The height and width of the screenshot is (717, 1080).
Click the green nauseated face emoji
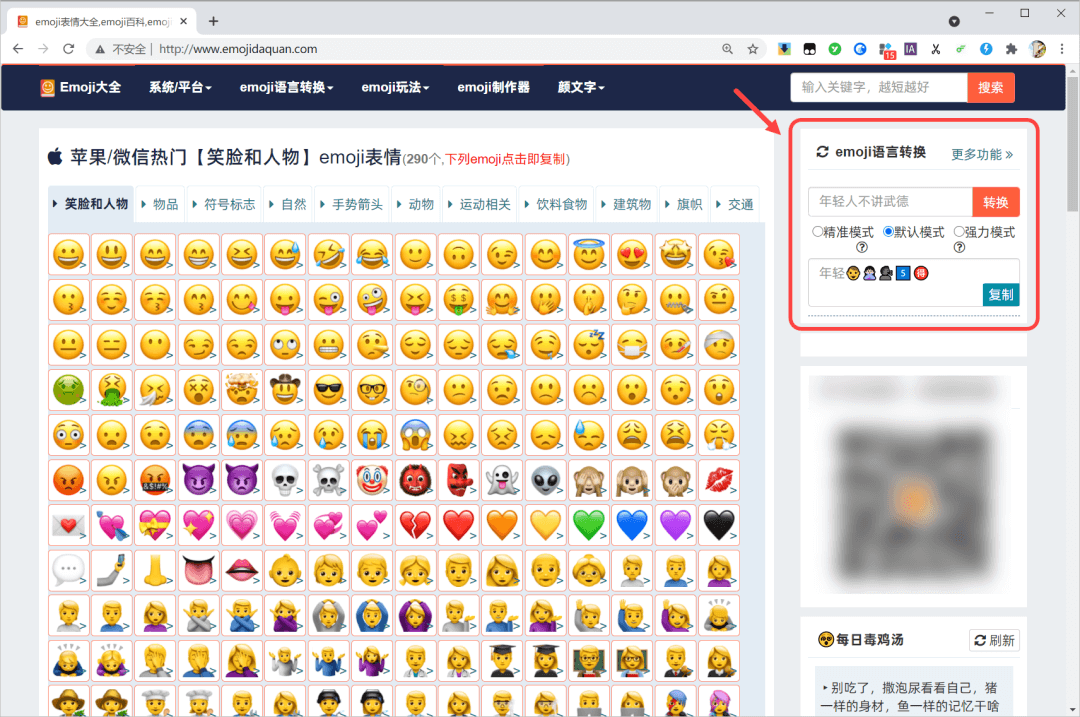[68, 390]
